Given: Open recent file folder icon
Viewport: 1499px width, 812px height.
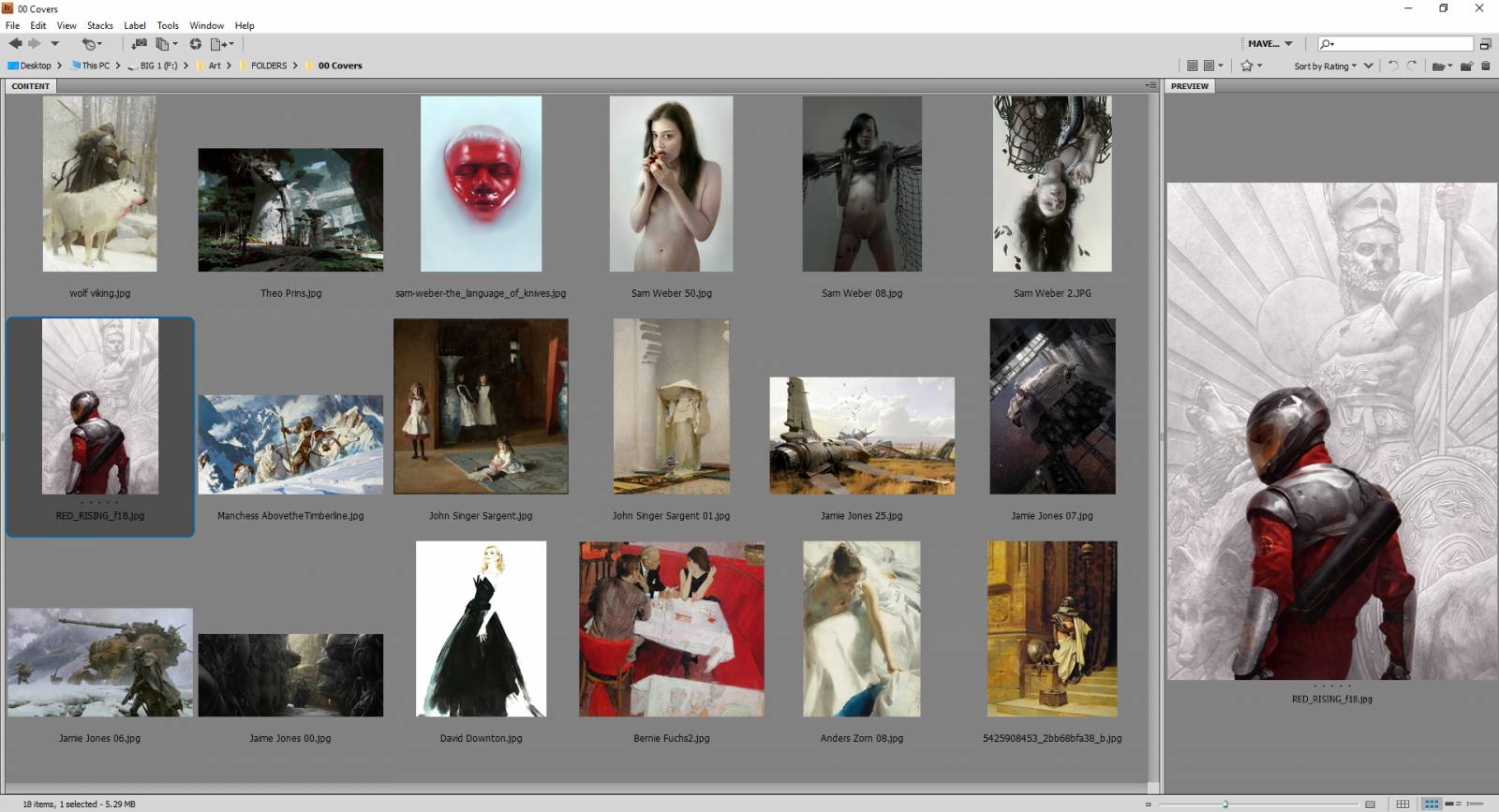Looking at the screenshot, I should click(x=1442, y=66).
